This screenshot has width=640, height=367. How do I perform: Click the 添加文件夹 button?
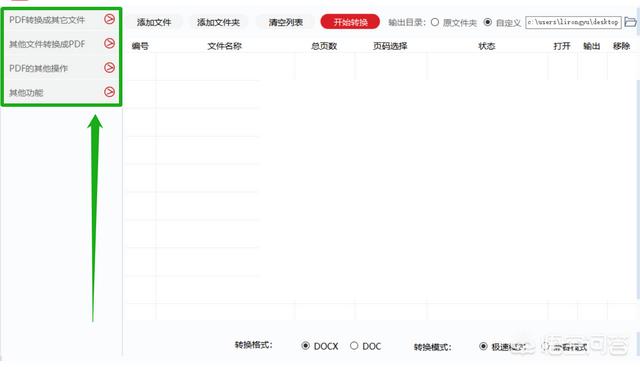218,22
